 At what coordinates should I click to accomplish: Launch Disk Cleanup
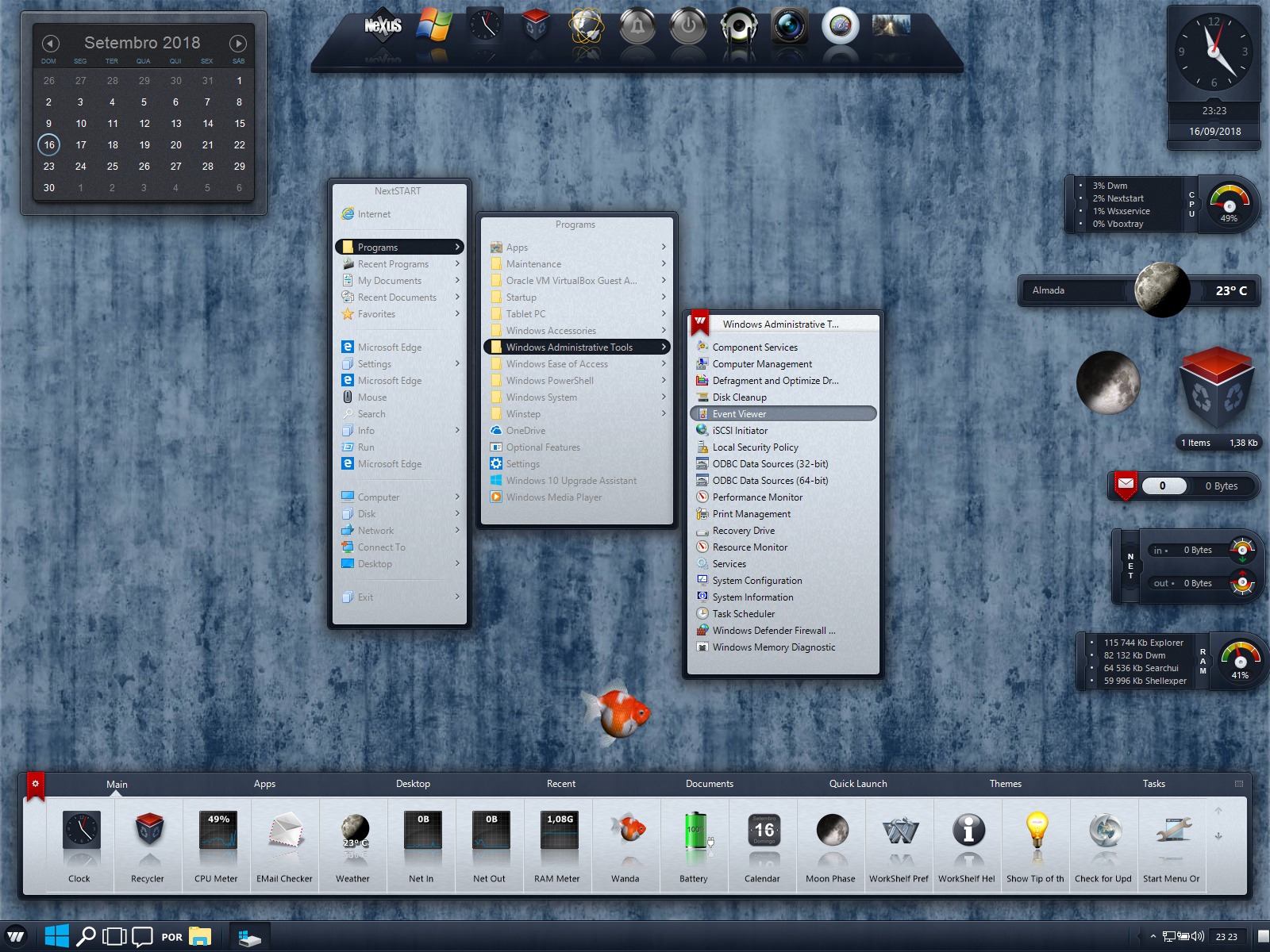click(783, 397)
